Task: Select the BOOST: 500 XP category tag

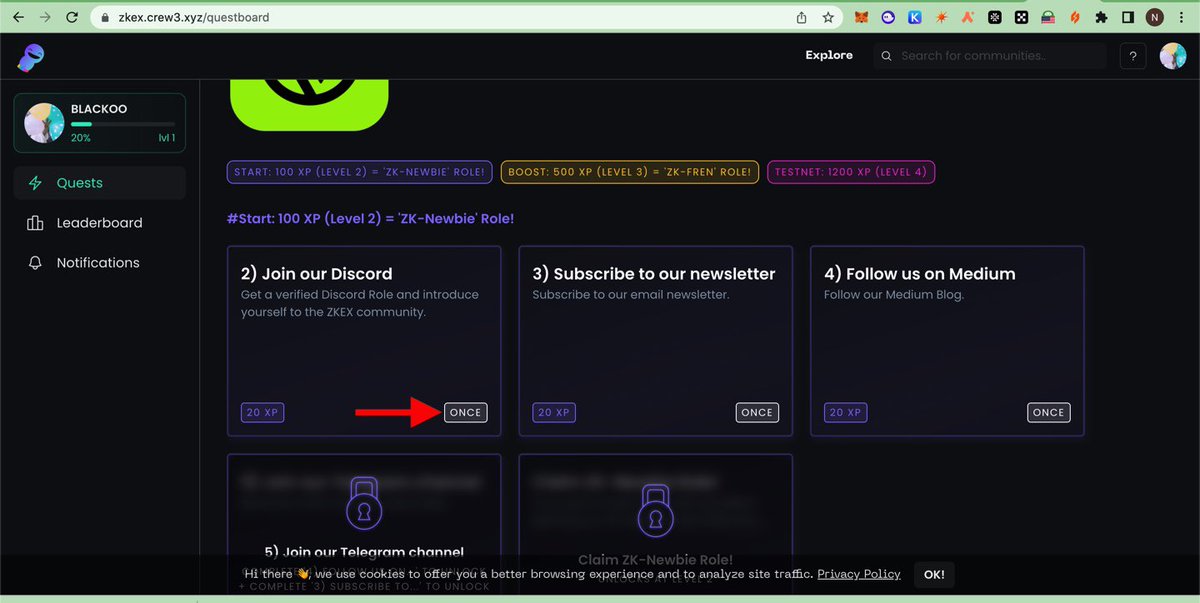Action: point(630,172)
